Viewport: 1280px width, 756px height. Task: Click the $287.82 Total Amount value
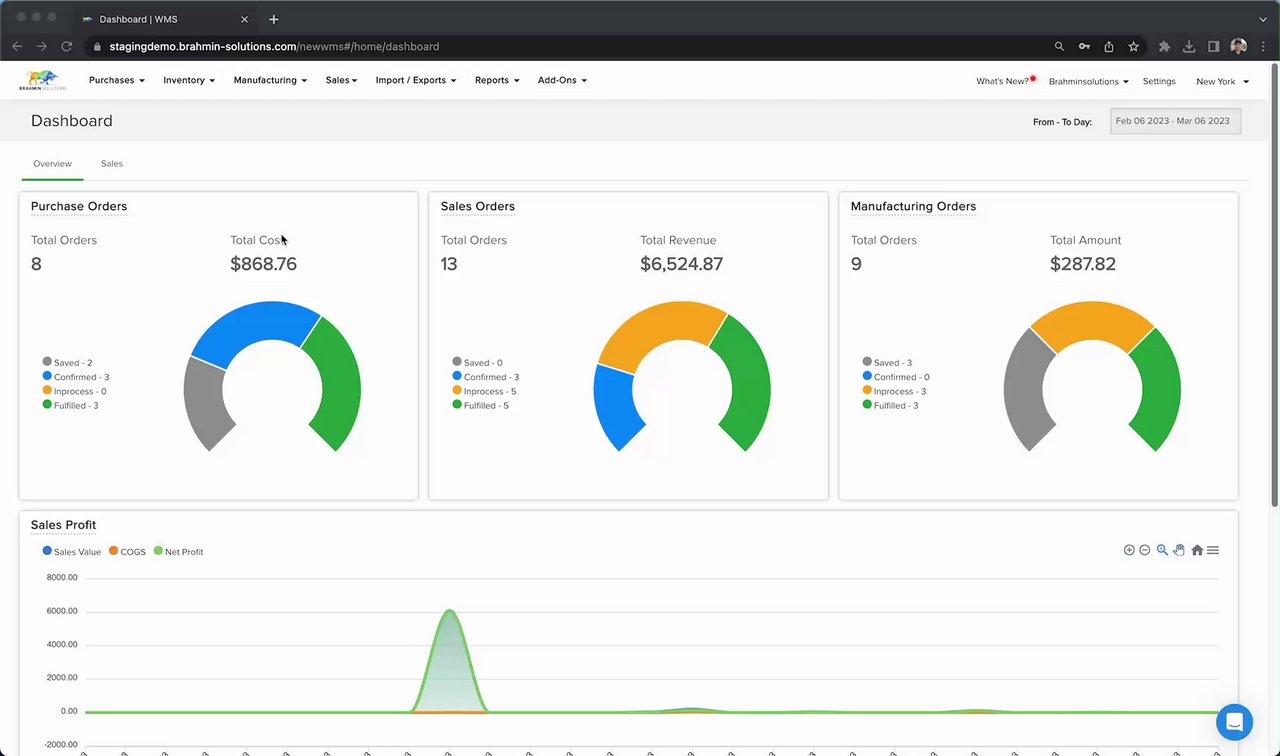pos(1083,264)
